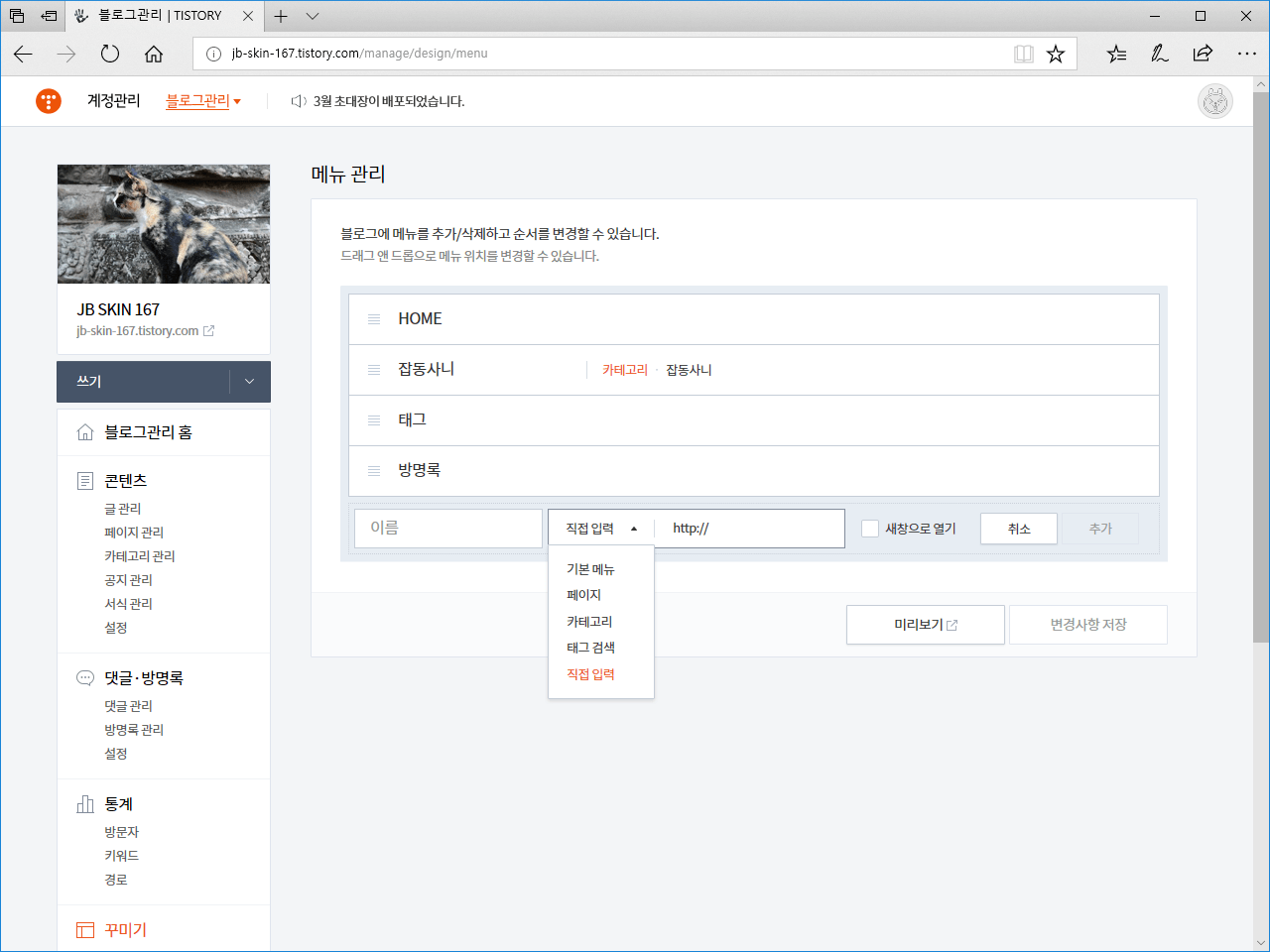The image size is (1270, 952).
Task: Click the 변경사항 저장 button
Action: (x=1088, y=625)
